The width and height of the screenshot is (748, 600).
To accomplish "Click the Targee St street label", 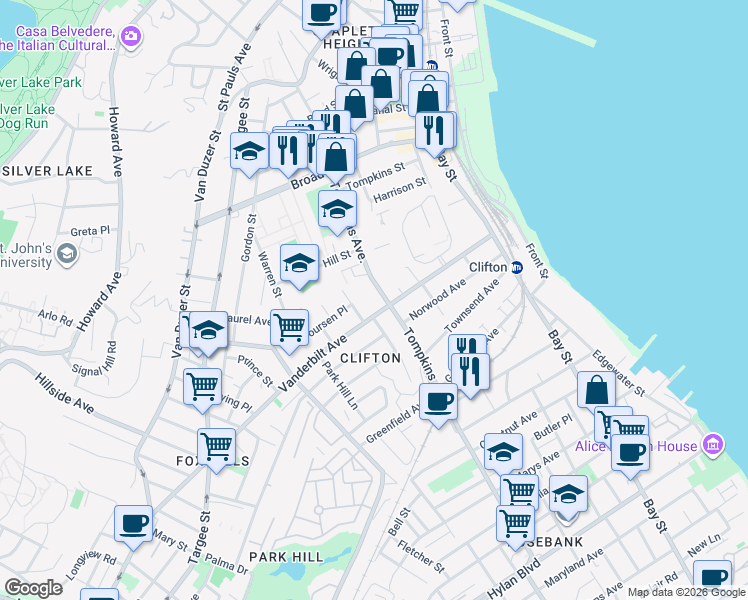I will pos(199,538).
